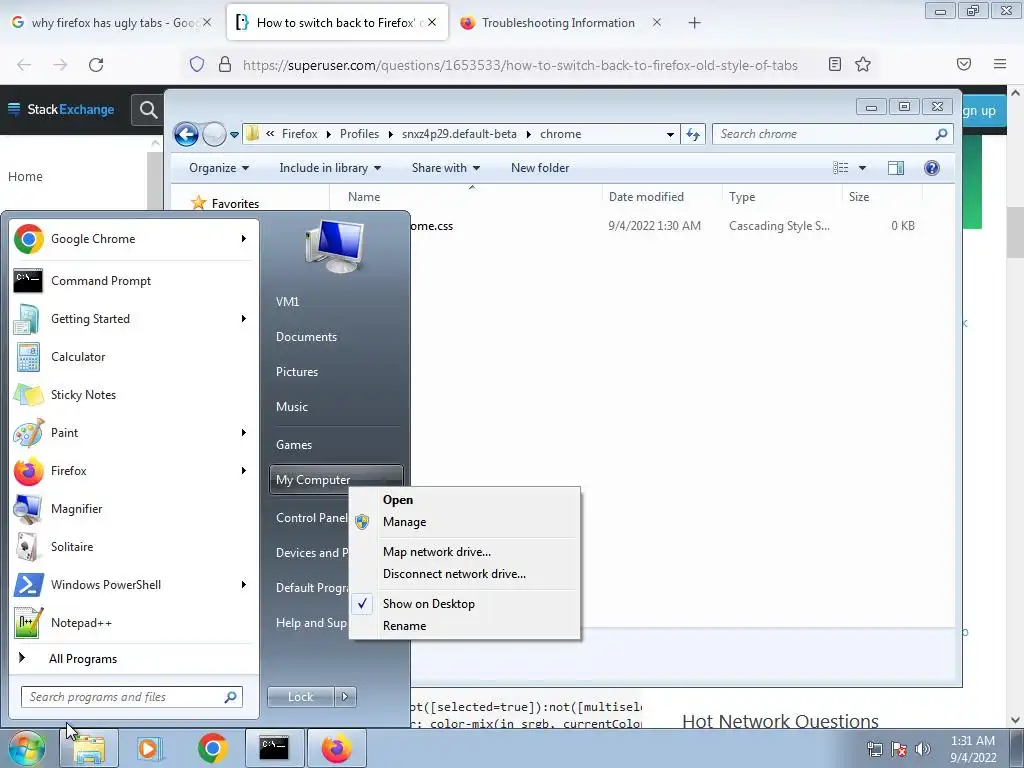Screen dimensions: 1024x768
Task: Open Save to Pocket button
Action: pyautogui.click(x=964, y=64)
